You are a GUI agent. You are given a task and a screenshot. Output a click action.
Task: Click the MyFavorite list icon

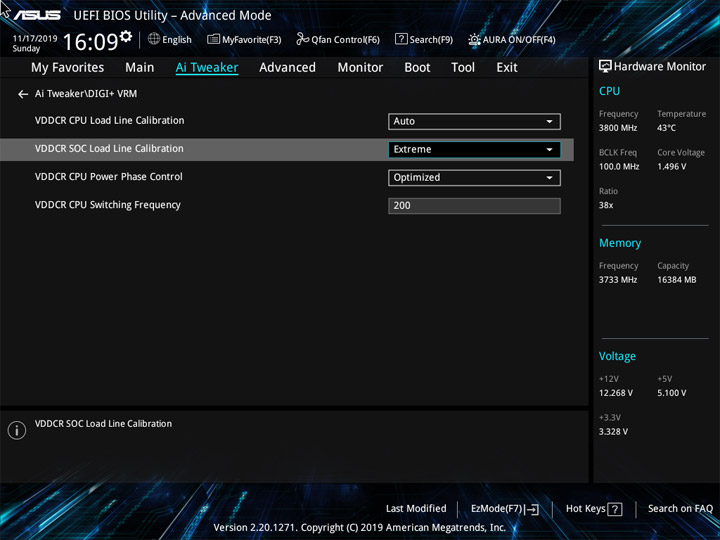coord(213,39)
